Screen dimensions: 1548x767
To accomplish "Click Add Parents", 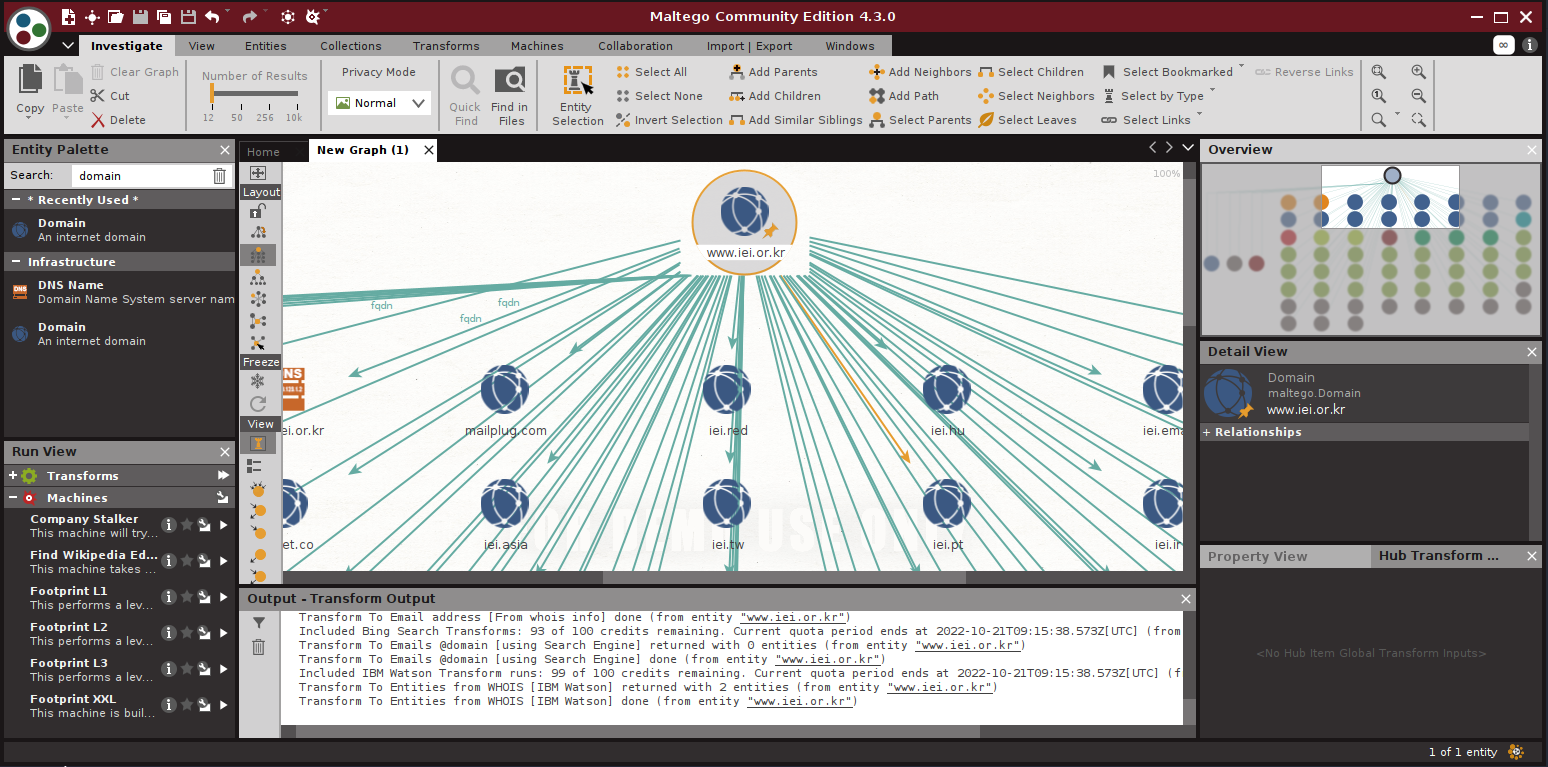I will click(x=773, y=72).
